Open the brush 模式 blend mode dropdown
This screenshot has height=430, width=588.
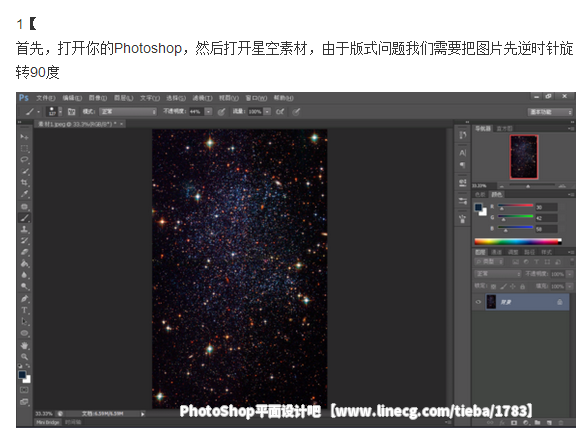128,112
